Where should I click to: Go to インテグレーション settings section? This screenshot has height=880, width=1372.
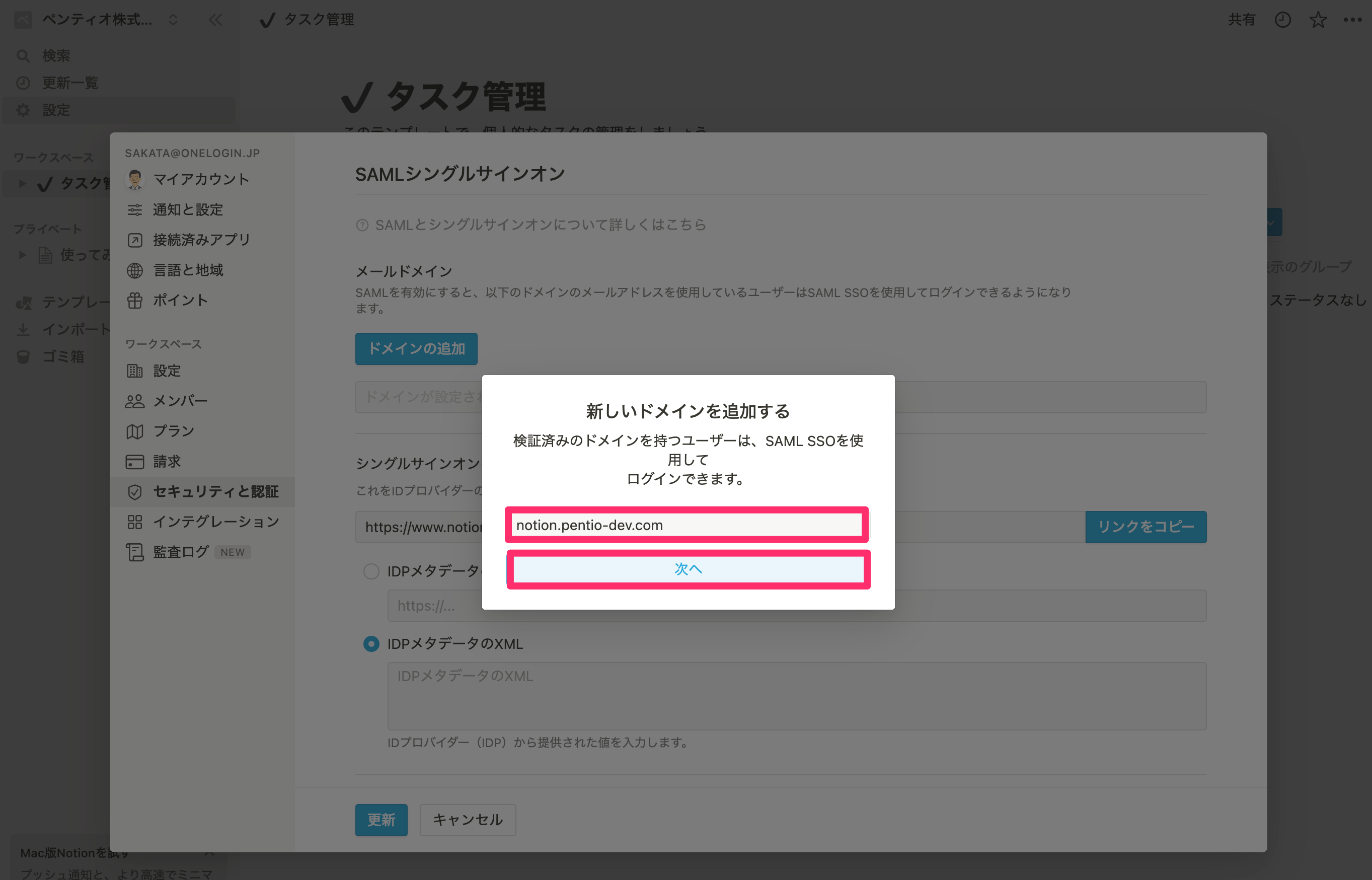[x=202, y=522]
